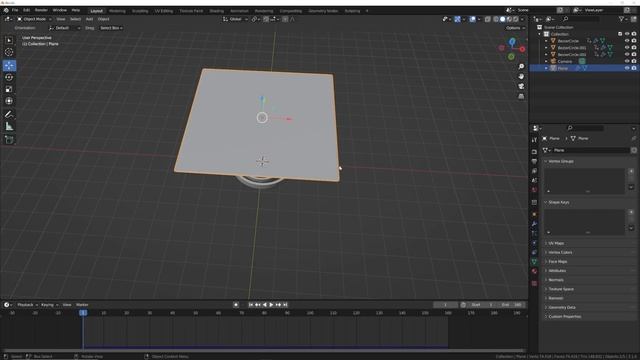Open the timeline Playback menu
The image size is (640, 360).
[27, 305]
